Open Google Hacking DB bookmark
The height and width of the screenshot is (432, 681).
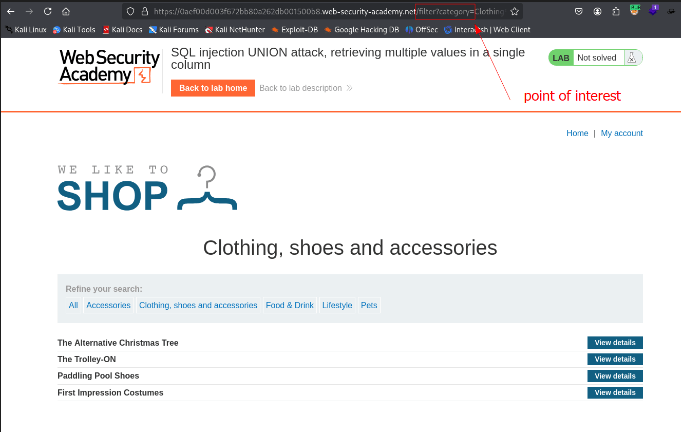(364, 29)
